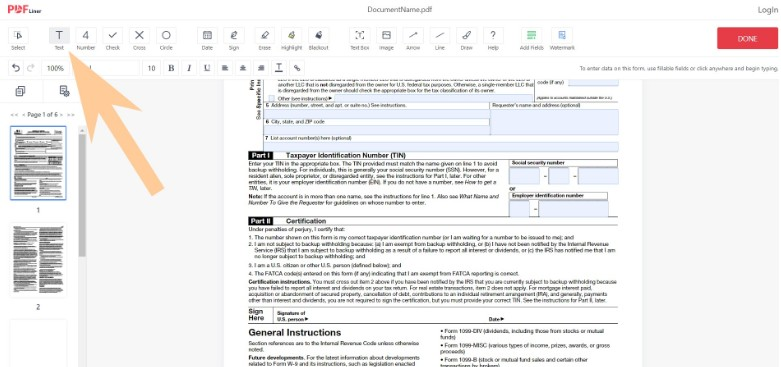The width and height of the screenshot is (781, 367).
Task: Activate the Check mark tool
Action: [x=113, y=36]
